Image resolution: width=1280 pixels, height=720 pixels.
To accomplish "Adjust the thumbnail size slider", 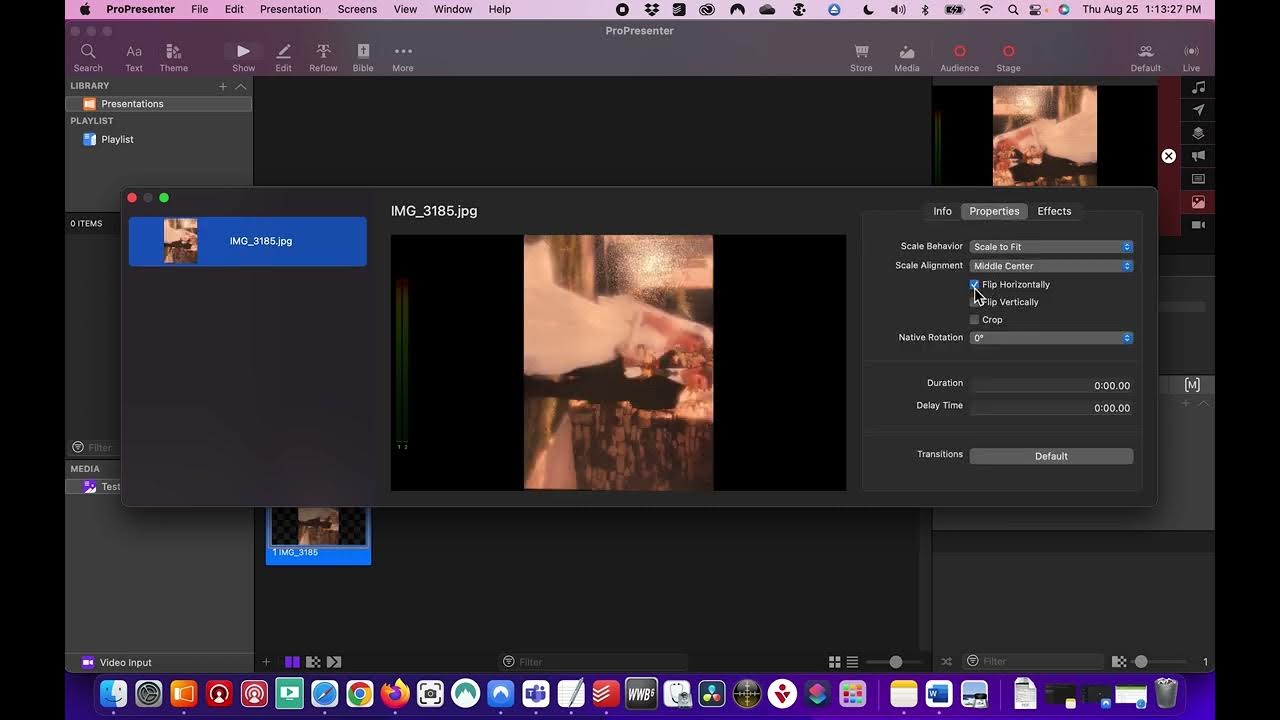I will 896,662.
